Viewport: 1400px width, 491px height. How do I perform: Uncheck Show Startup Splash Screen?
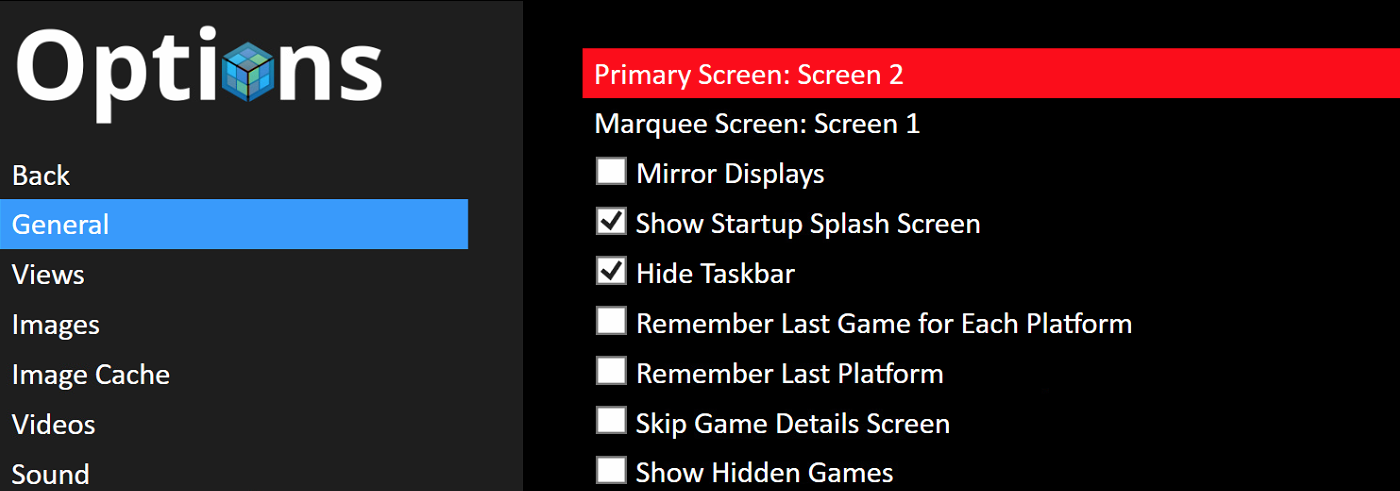coord(611,221)
